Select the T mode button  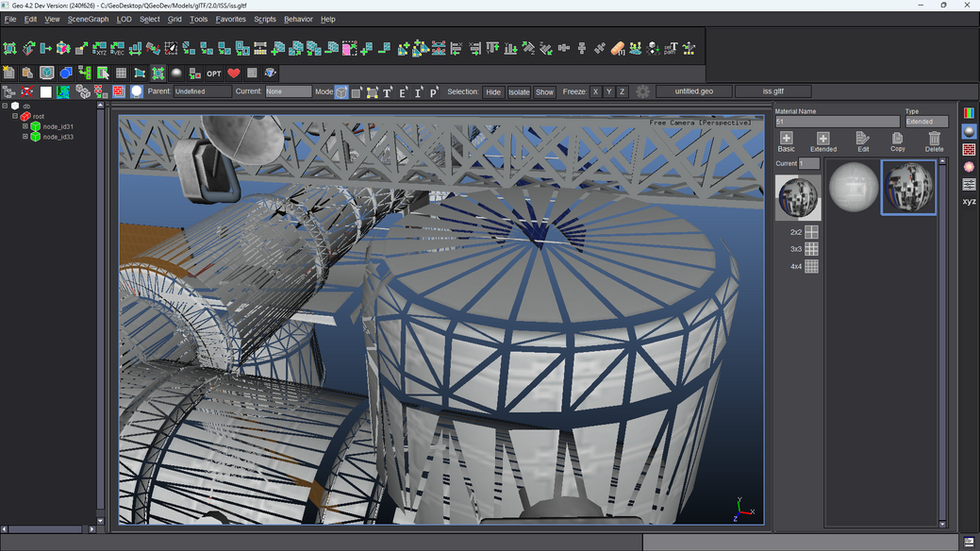click(388, 92)
